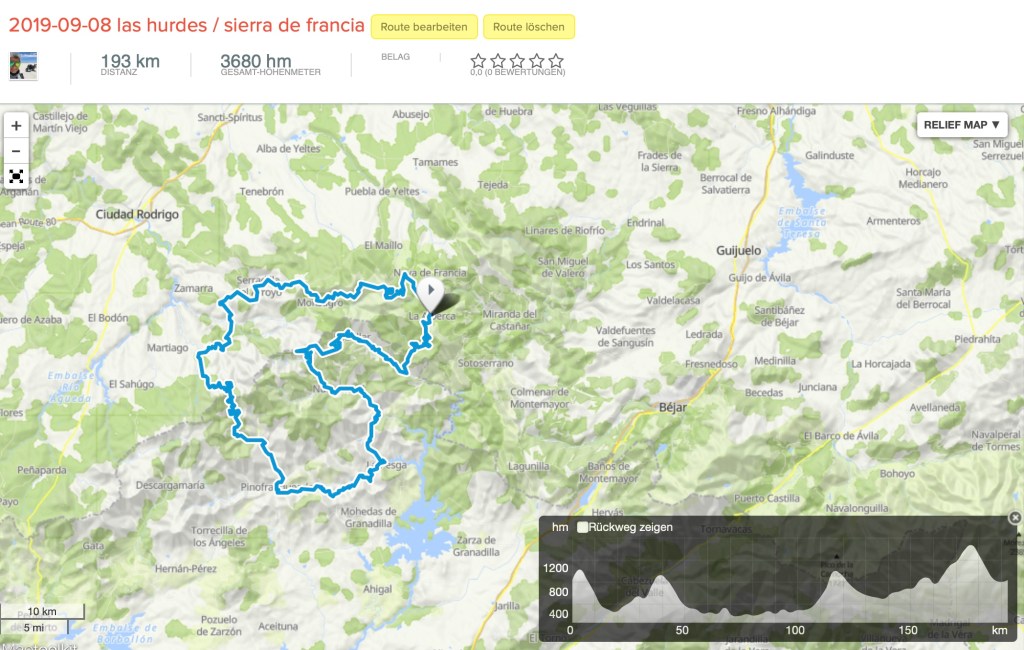Give the route a two-star rating
Image resolution: width=1024 pixels, height=650 pixels.
[498, 61]
